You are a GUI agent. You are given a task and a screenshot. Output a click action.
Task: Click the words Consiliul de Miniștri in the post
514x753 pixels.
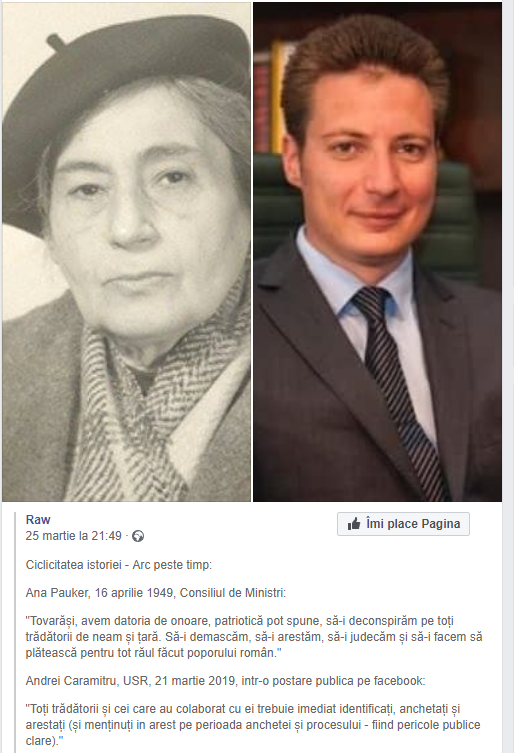[x=233, y=593]
